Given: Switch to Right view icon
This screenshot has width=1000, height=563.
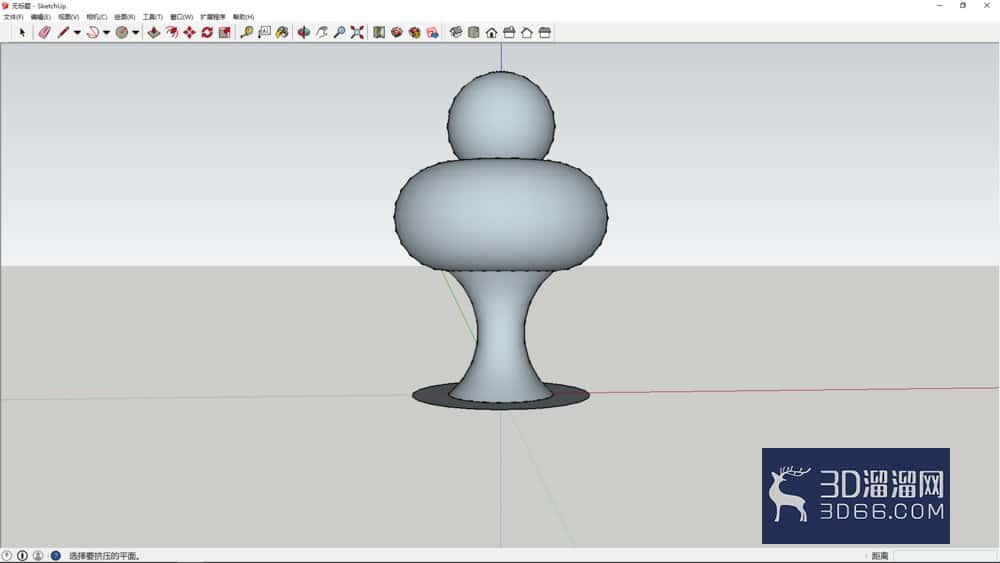Looking at the screenshot, I should click(509, 33).
